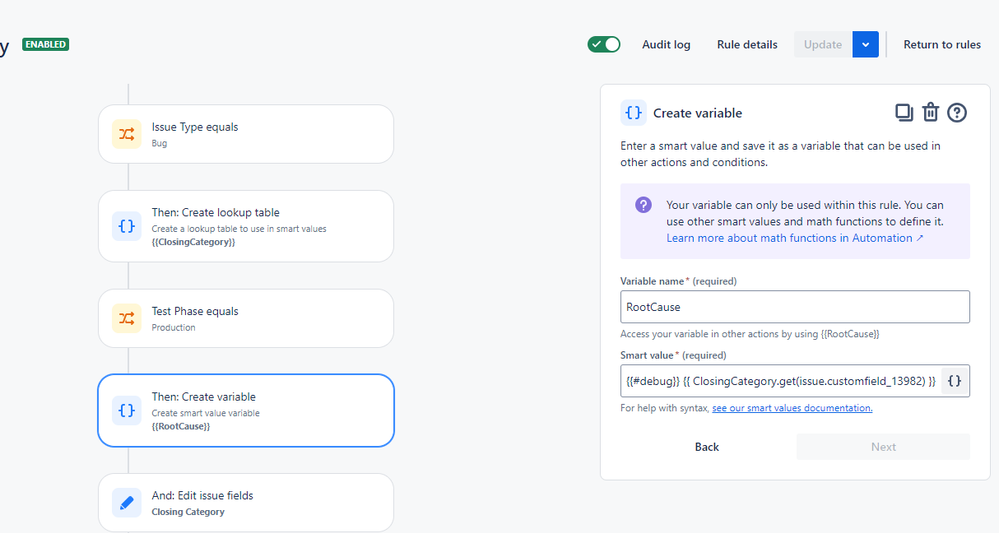The width and height of the screenshot is (999, 533).
Task: Click the Edit issue fields pencil icon
Action: point(127,503)
